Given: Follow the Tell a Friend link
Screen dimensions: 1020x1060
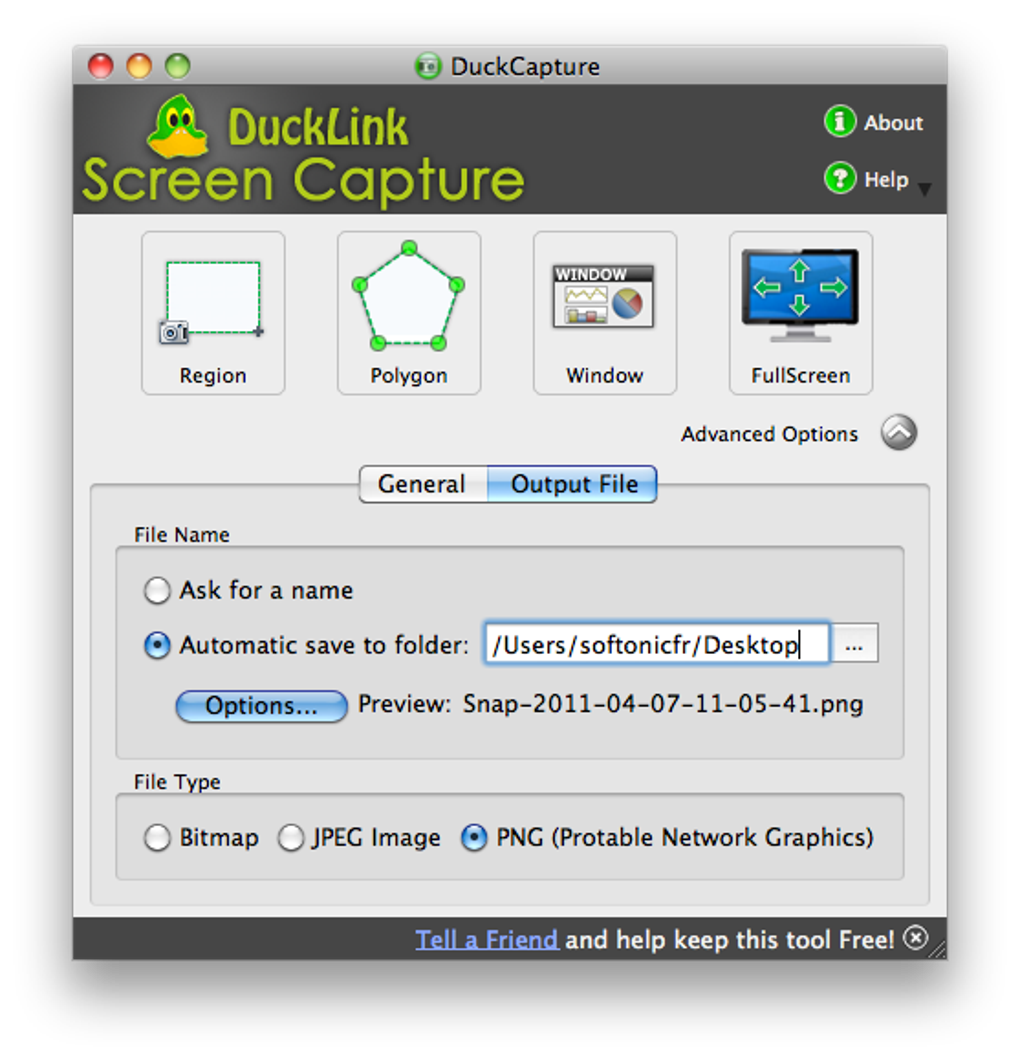Looking at the screenshot, I should [487, 940].
